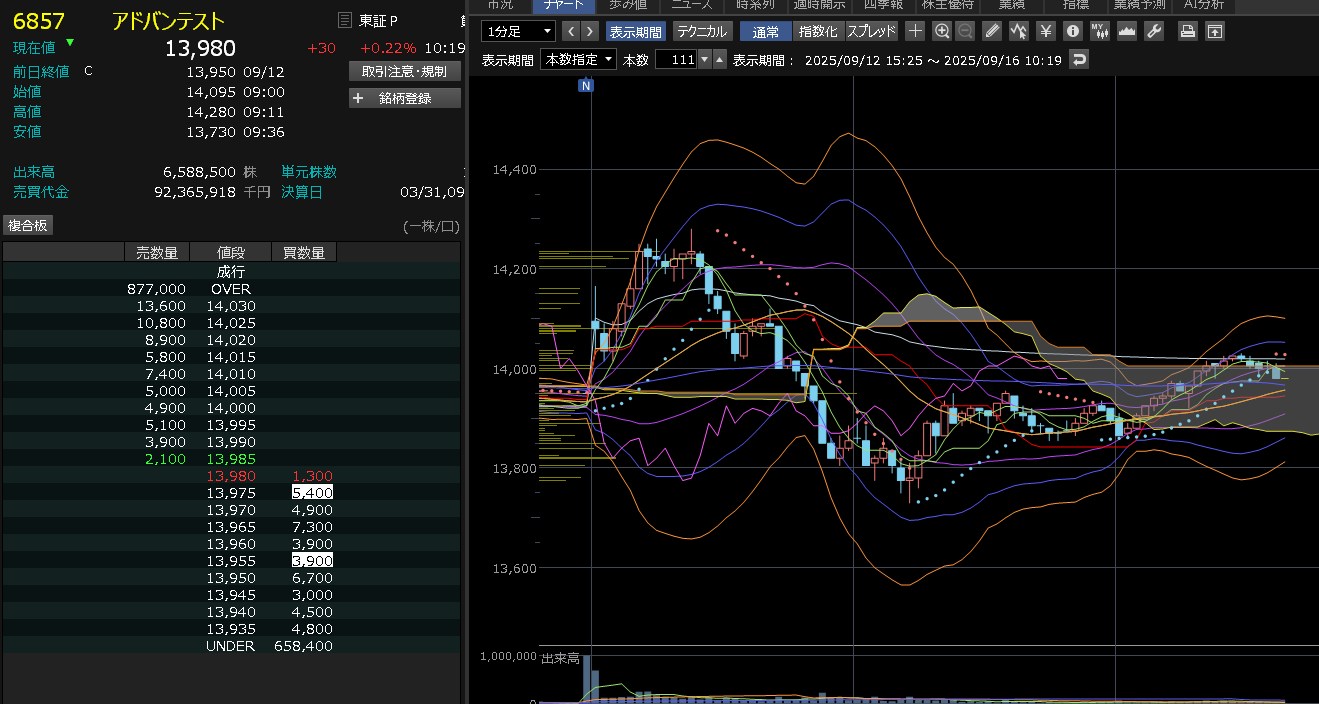
Task: Open the 本数指定 period type dropdown
Action: [x=578, y=59]
